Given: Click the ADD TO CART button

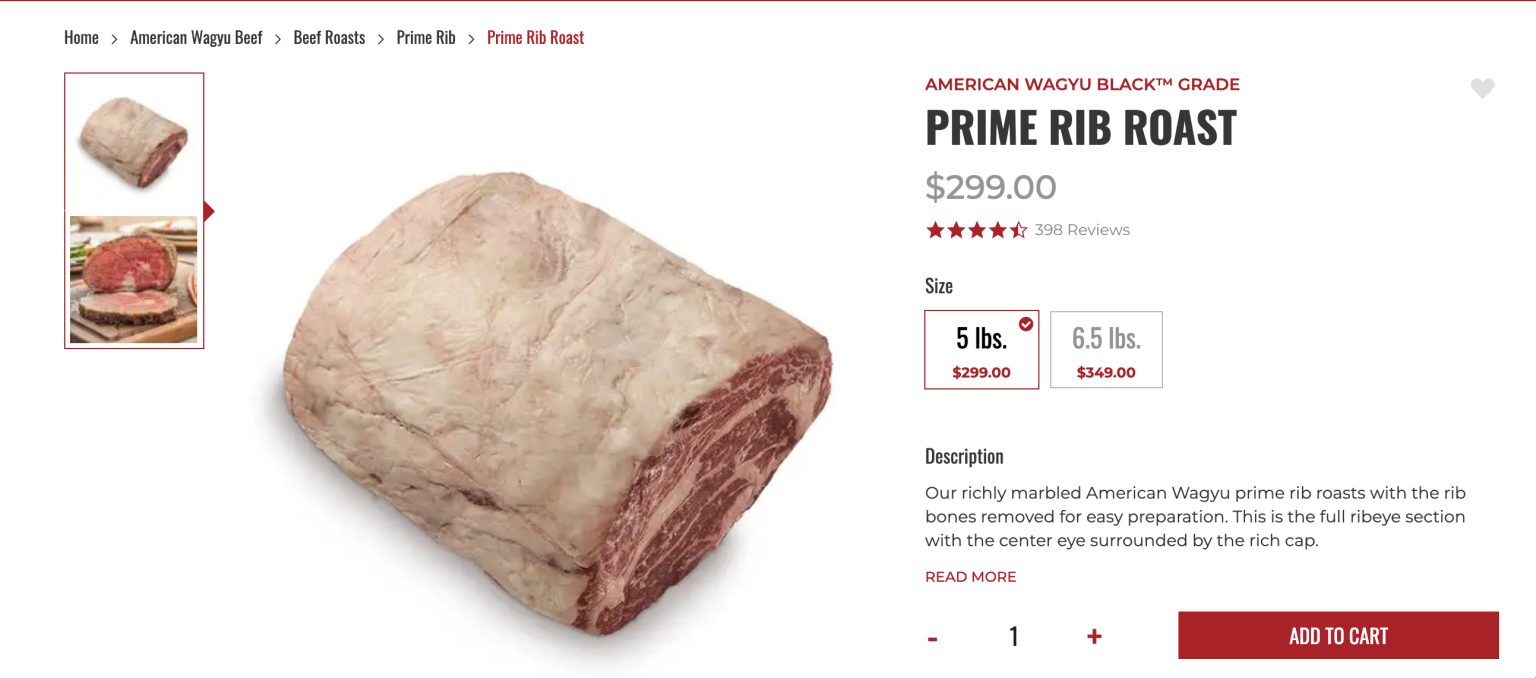Looking at the screenshot, I should (x=1337, y=635).
